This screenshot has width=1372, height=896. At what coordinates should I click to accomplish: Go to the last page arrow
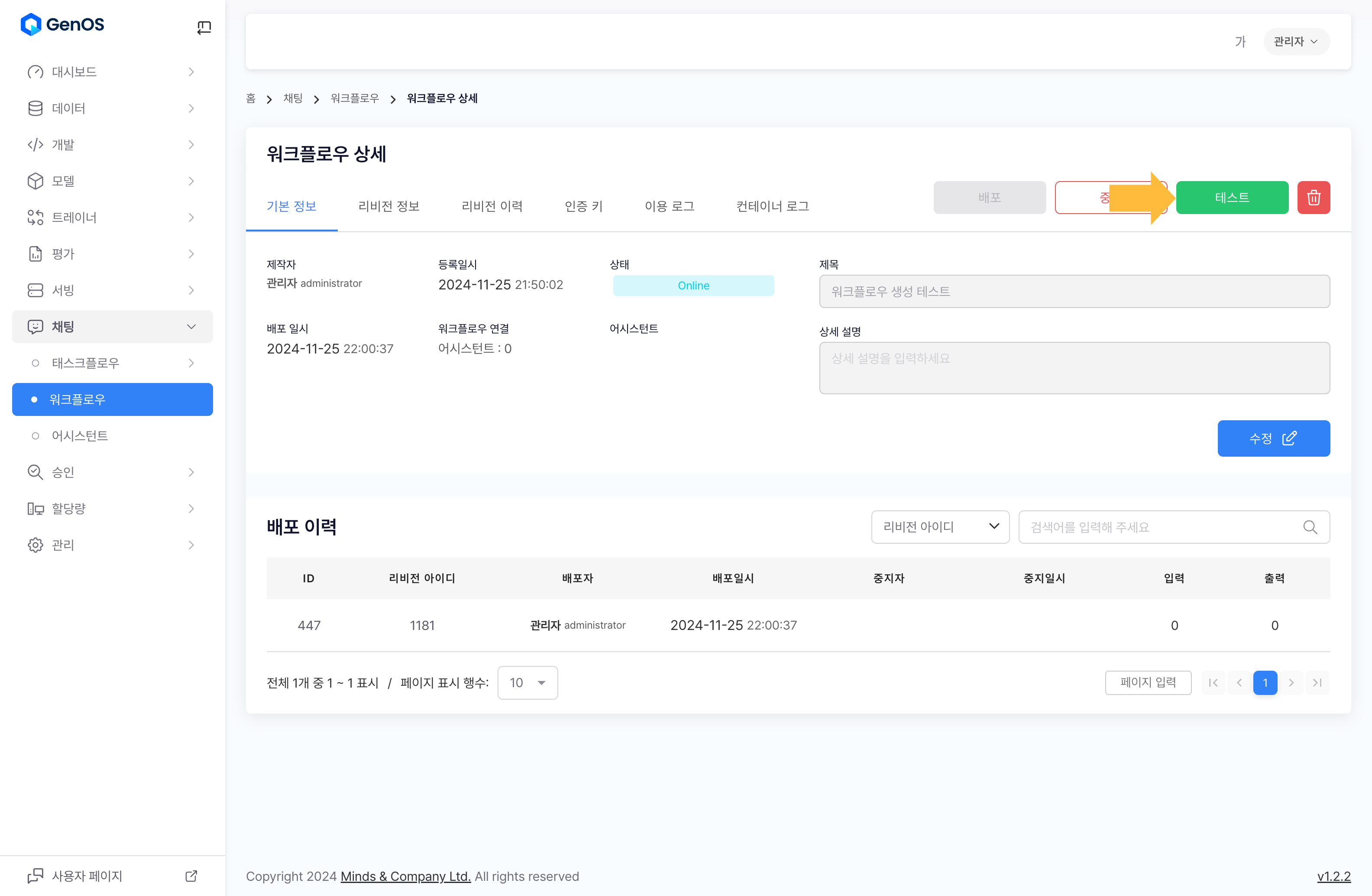click(x=1317, y=683)
